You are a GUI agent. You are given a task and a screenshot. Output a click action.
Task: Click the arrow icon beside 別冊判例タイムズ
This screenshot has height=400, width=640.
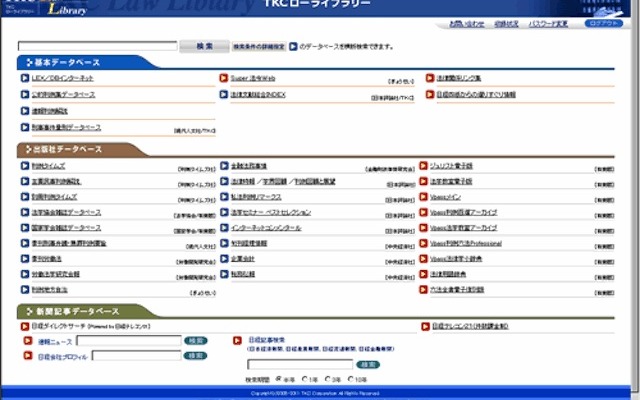25,197
